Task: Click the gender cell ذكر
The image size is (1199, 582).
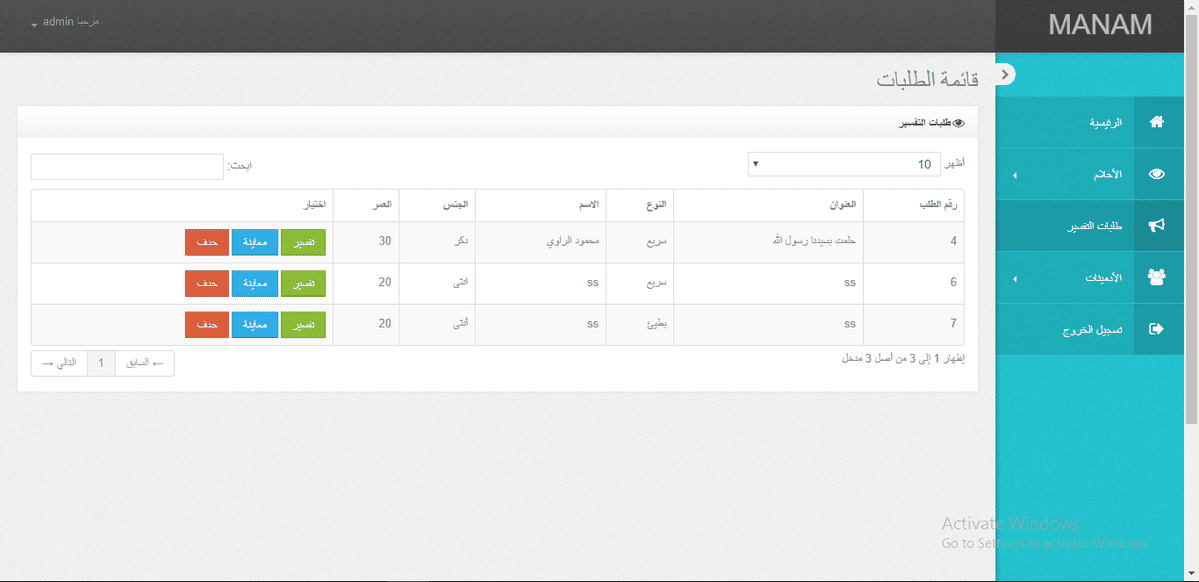Action: coord(437,242)
